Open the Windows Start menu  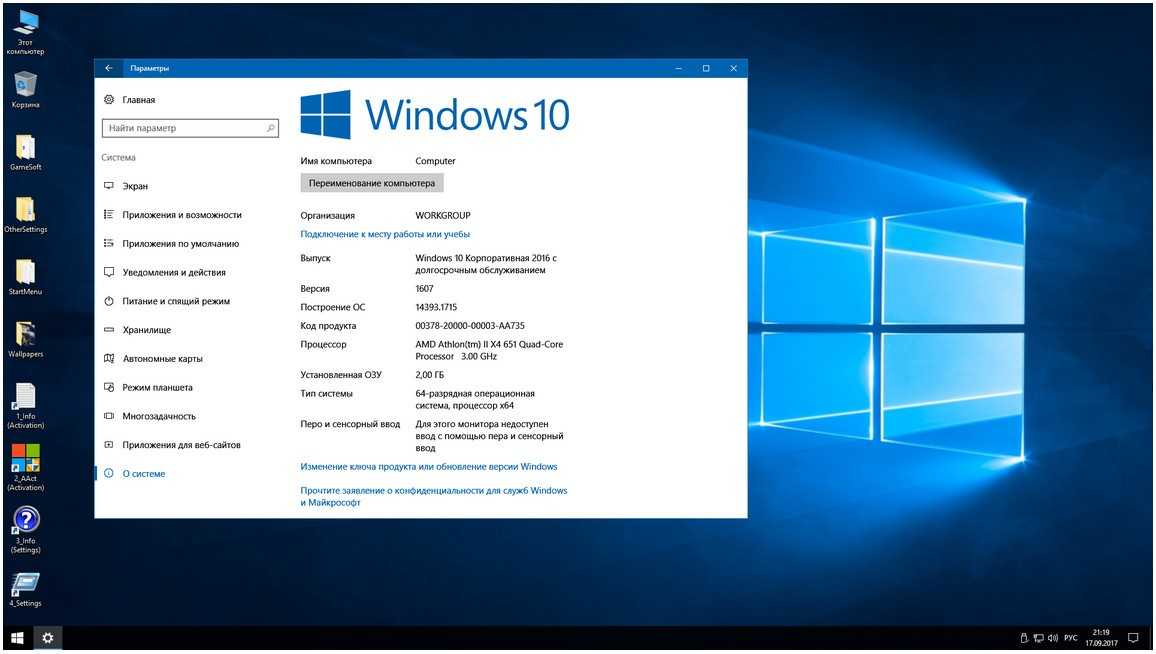(x=17, y=639)
